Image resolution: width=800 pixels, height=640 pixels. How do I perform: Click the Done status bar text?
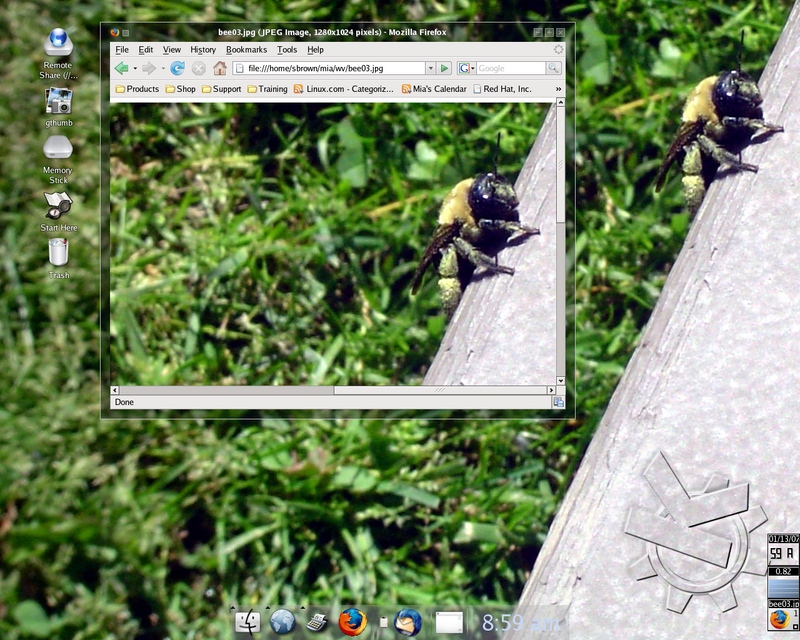pyautogui.click(x=124, y=402)
